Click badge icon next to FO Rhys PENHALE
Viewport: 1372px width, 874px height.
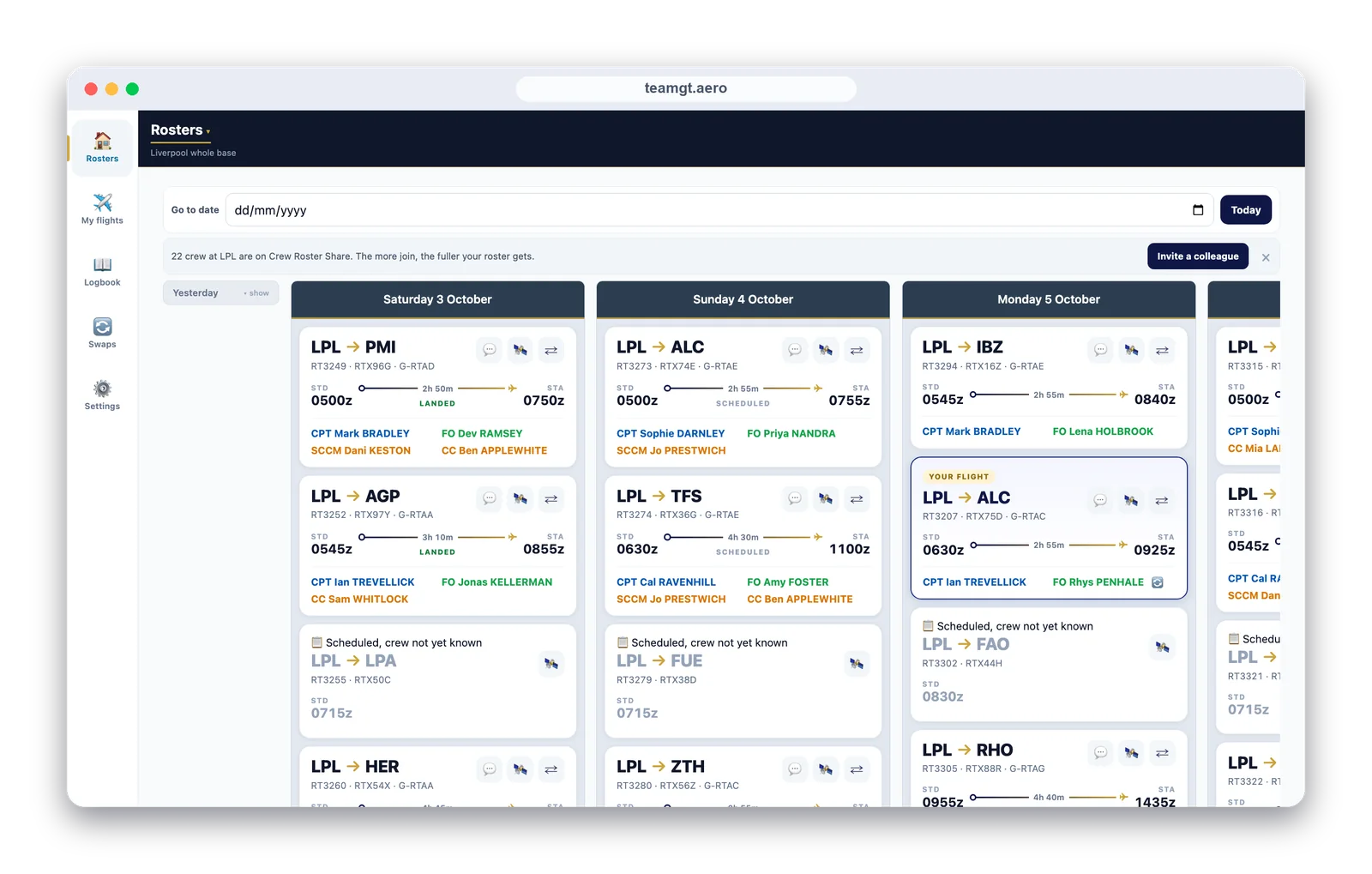click(x=1158, y=582)
